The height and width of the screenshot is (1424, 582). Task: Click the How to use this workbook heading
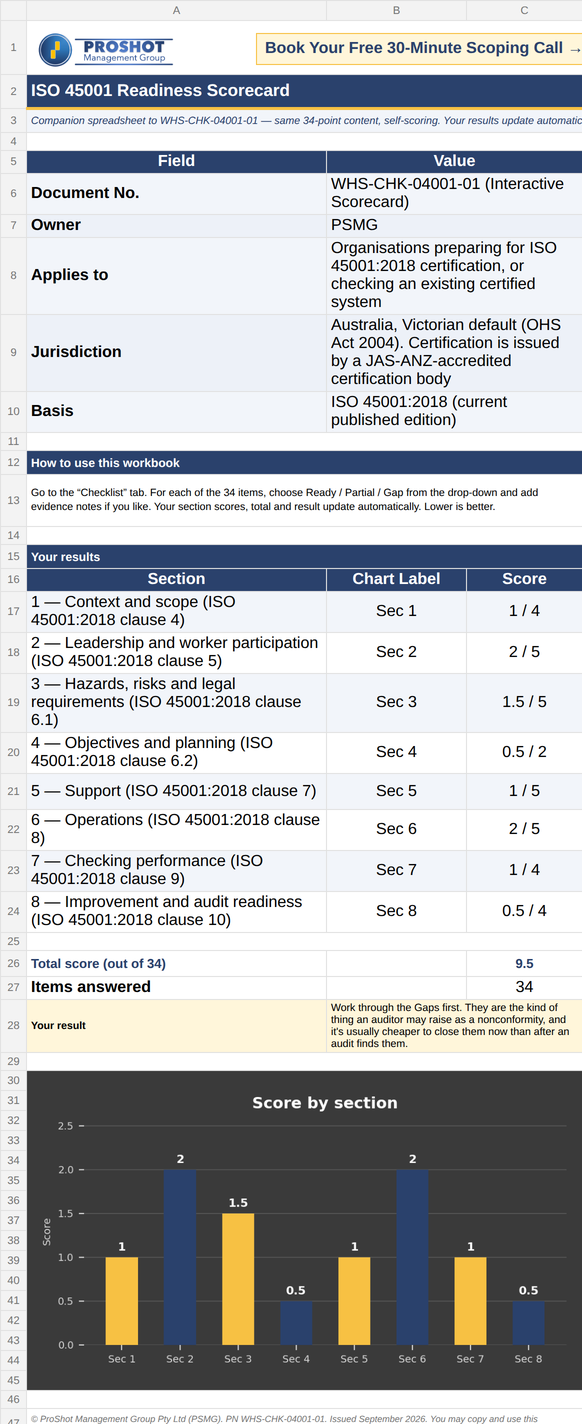tap(304, 463)
